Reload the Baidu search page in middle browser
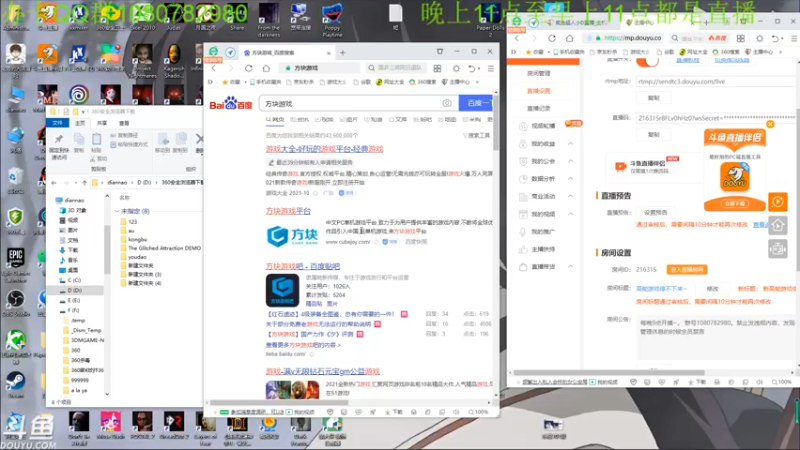800x450 pixels. (x=248, y=68)
